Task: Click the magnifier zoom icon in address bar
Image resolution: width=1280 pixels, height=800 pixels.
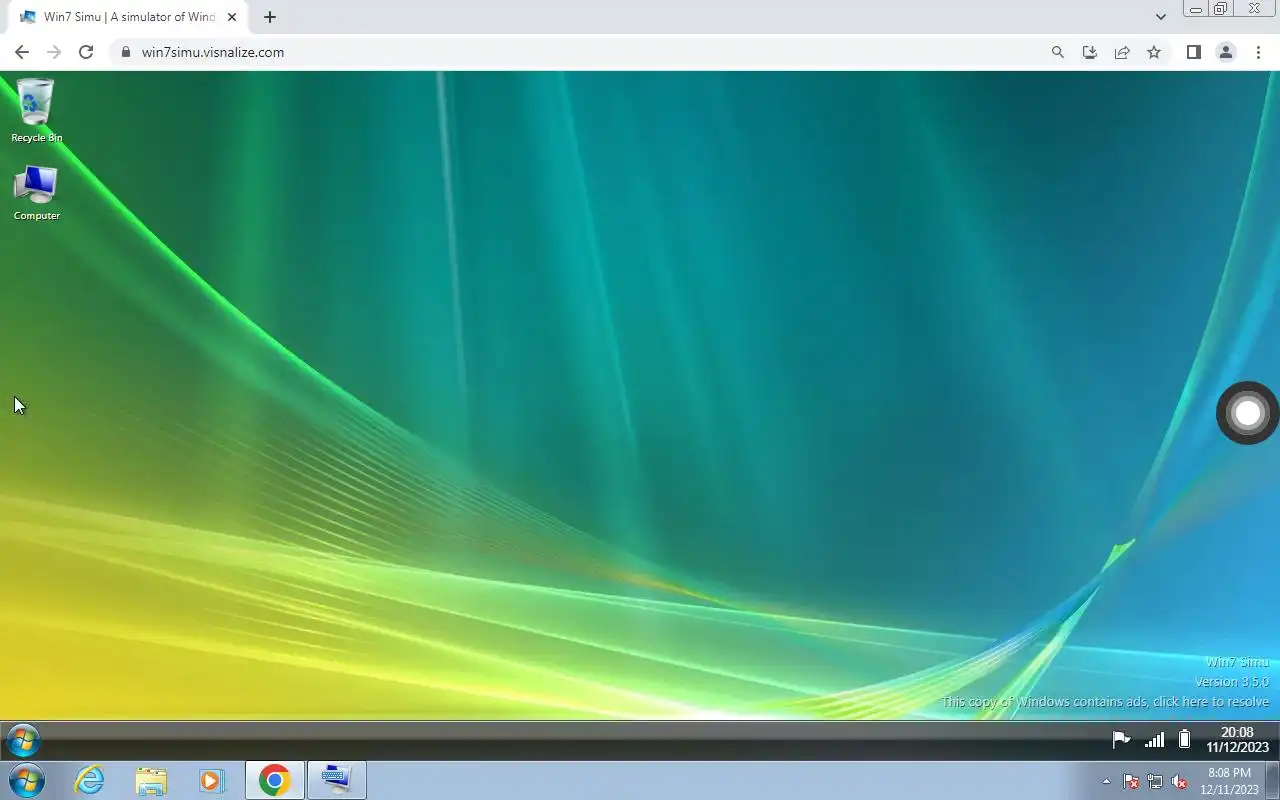Action: coord(1058,52)
